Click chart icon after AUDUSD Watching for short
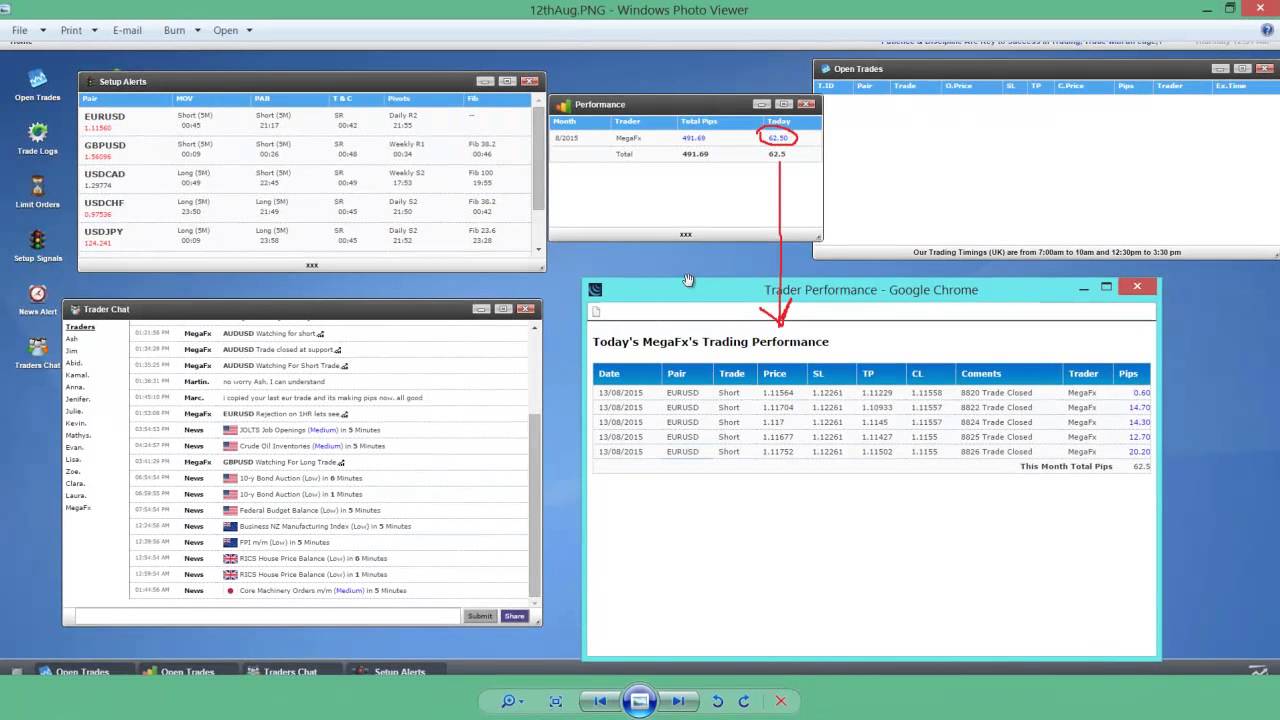This screenshot has width=1280, height=720. pos(321,334)
